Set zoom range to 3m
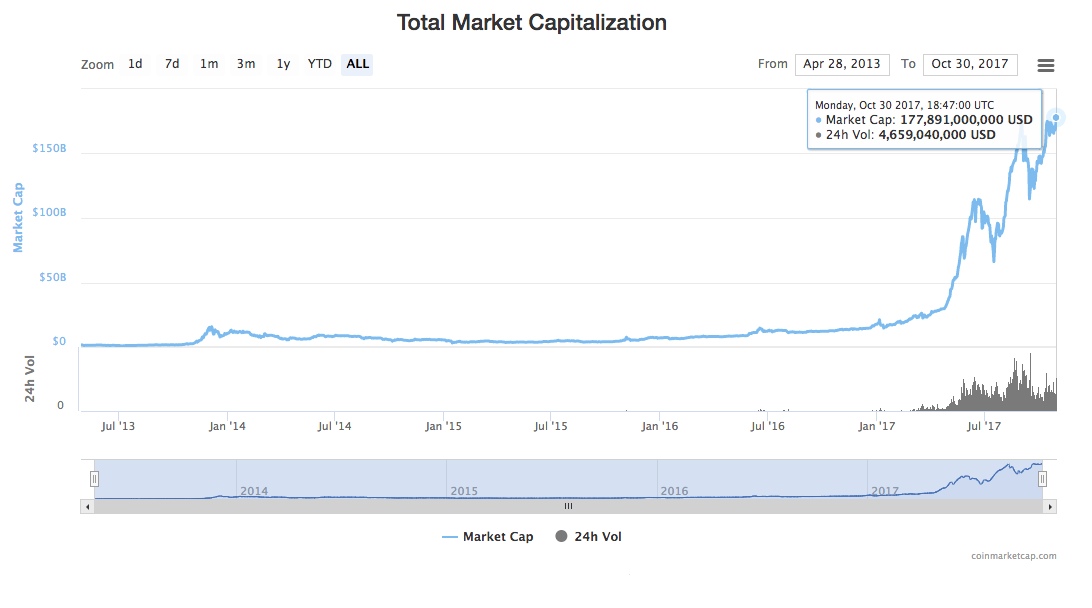 tap(246, 64)
